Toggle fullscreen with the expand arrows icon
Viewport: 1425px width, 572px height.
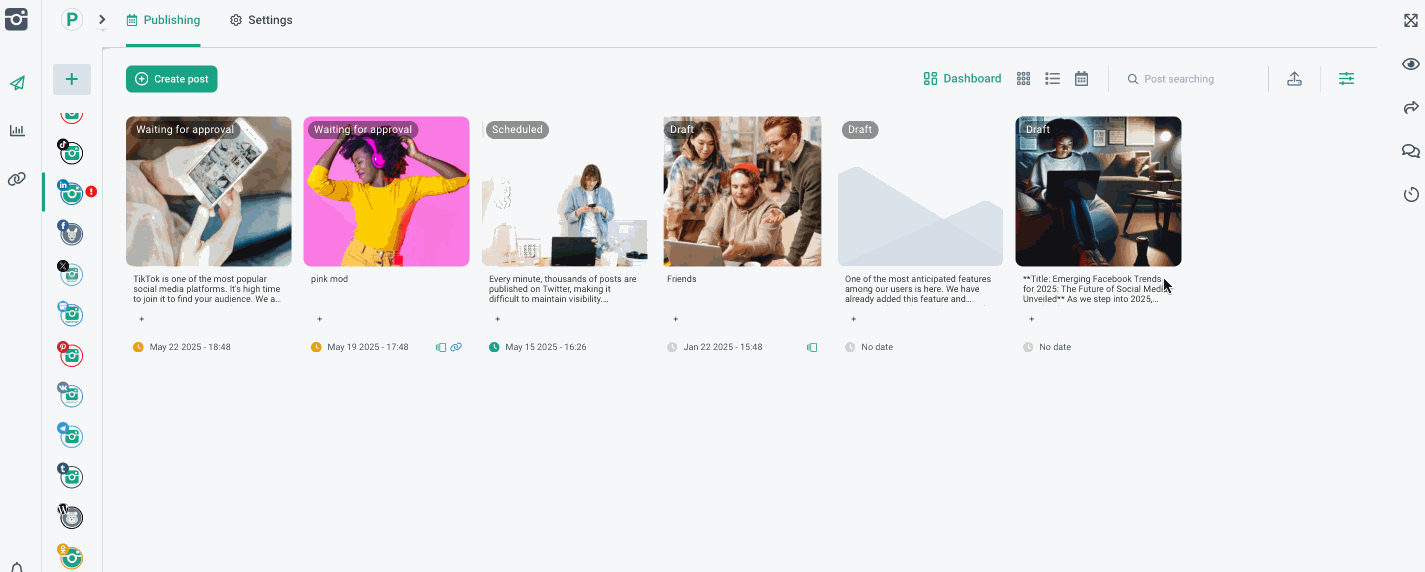[x=1410, y=20]
